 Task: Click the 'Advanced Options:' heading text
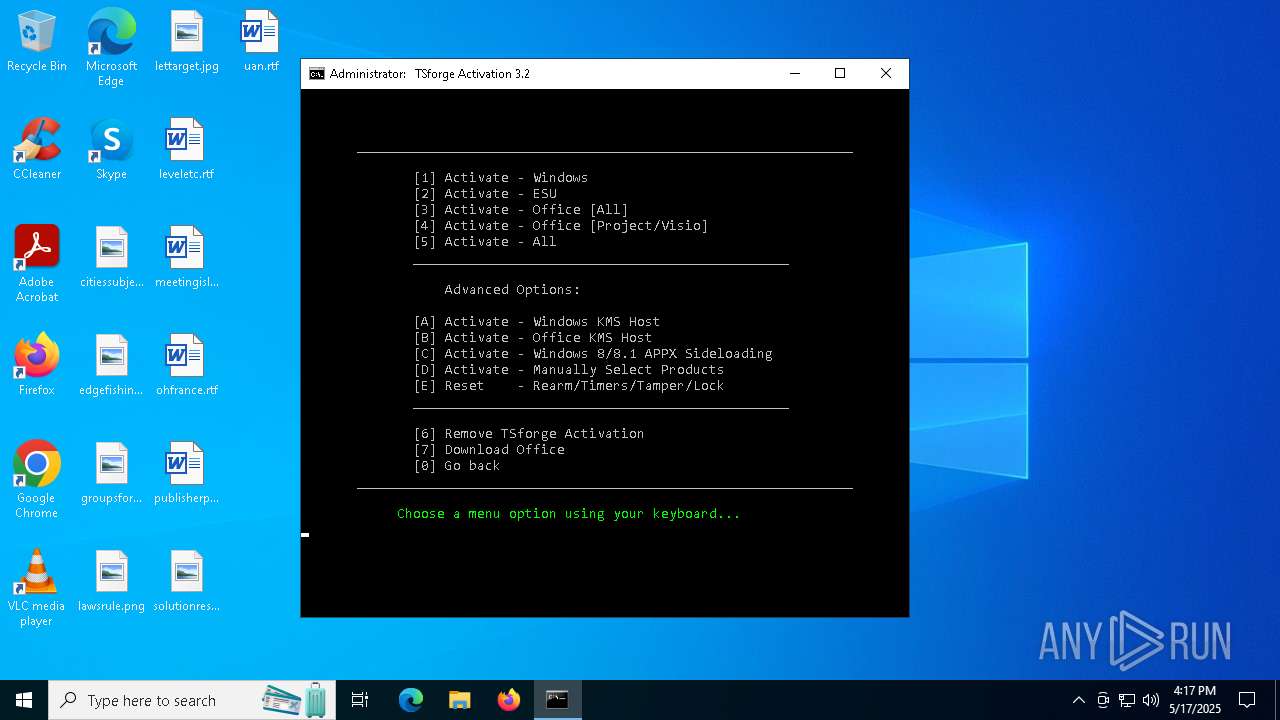[x=512, y=289]
